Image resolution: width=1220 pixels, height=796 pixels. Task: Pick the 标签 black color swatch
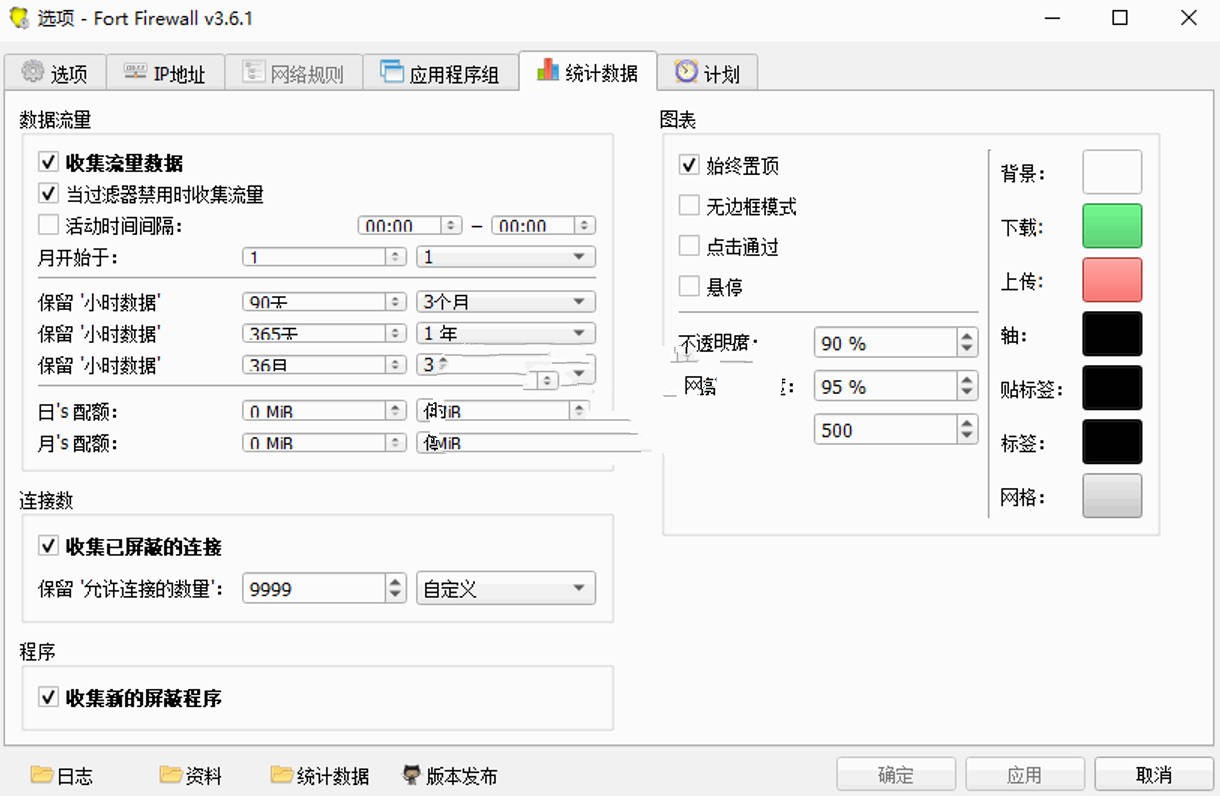1112,442
